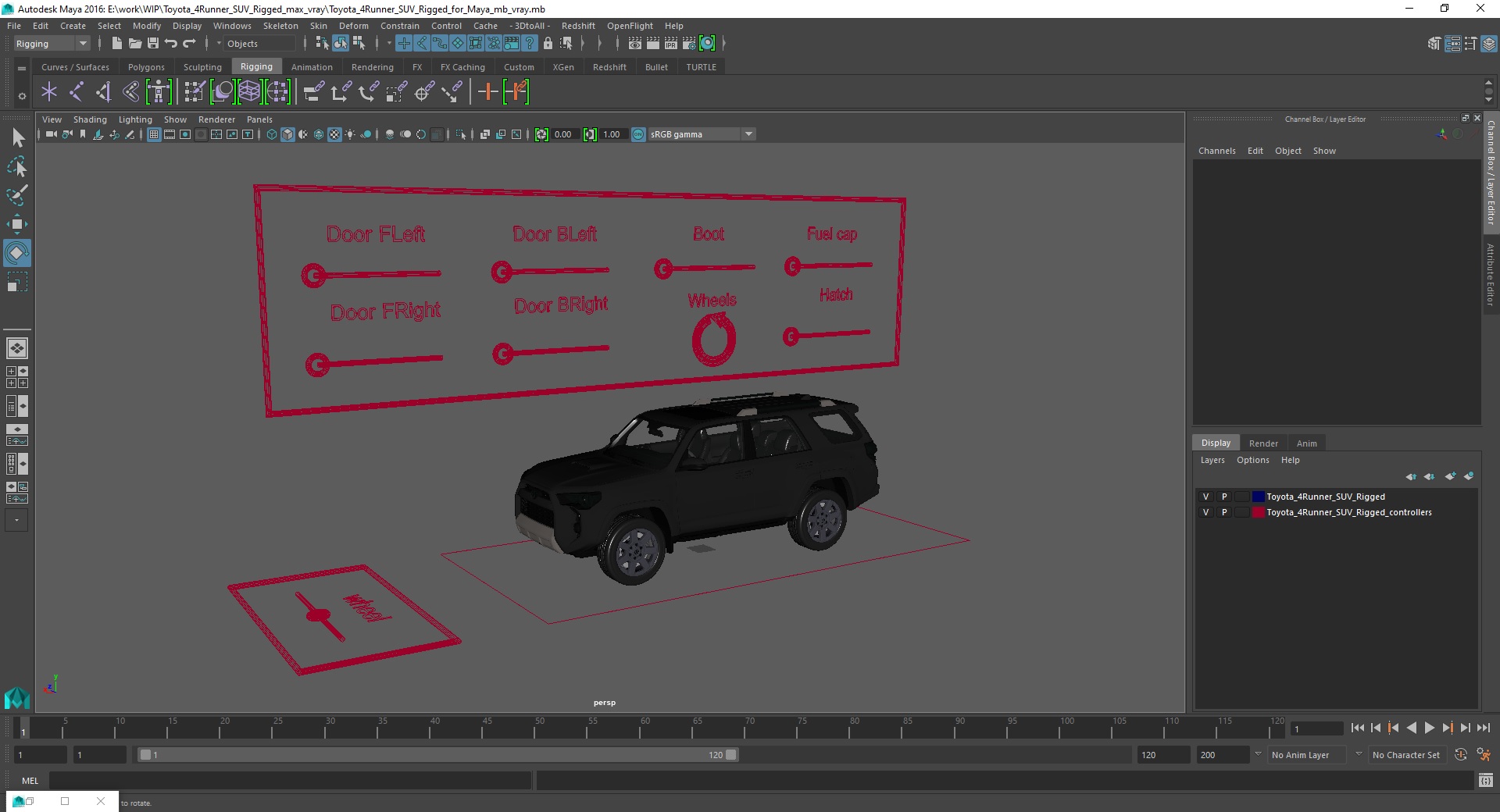Expand the Attribute Editor side tab

[1491, 274]
